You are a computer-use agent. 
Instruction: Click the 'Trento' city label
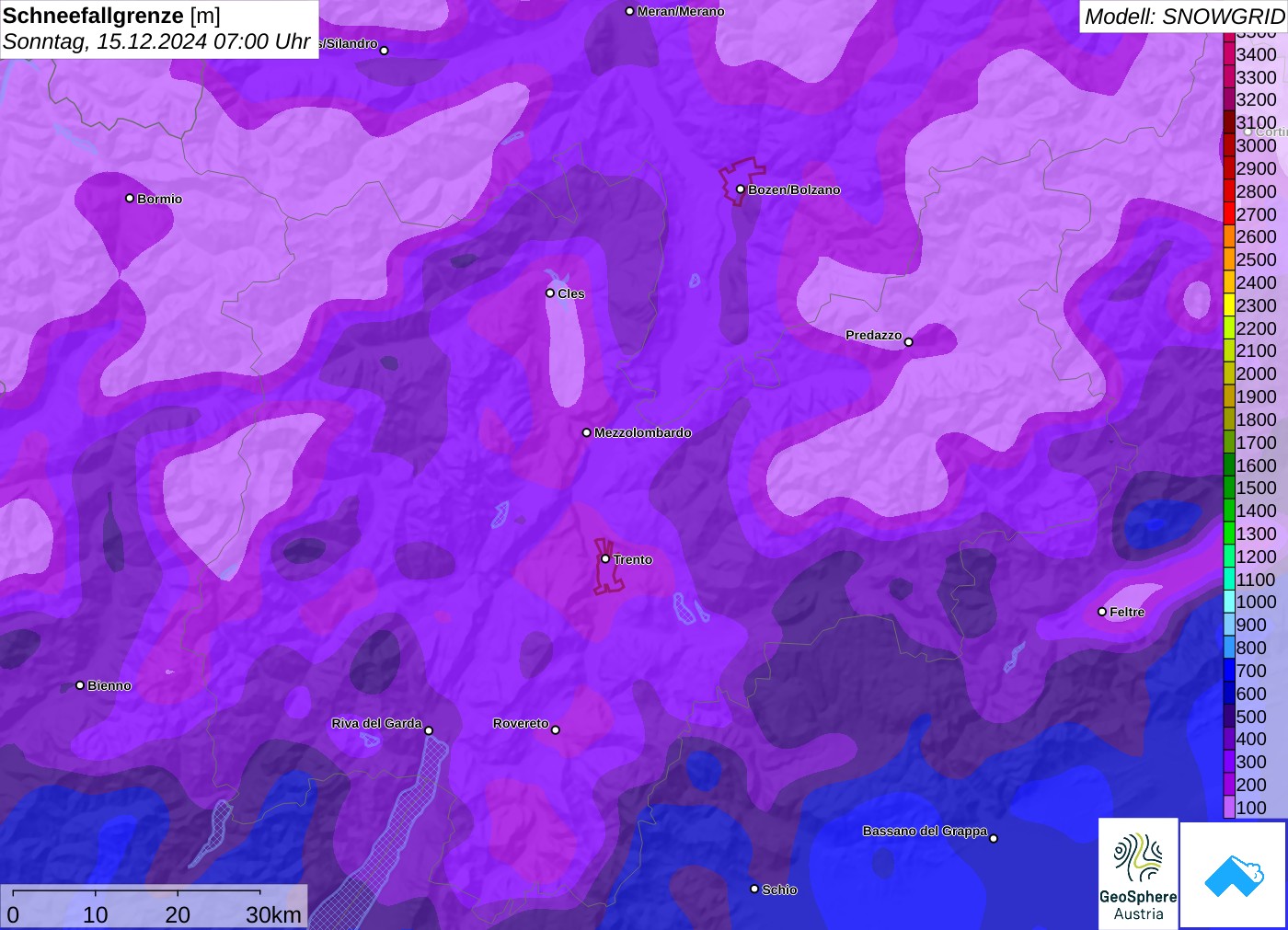[633, 559]
